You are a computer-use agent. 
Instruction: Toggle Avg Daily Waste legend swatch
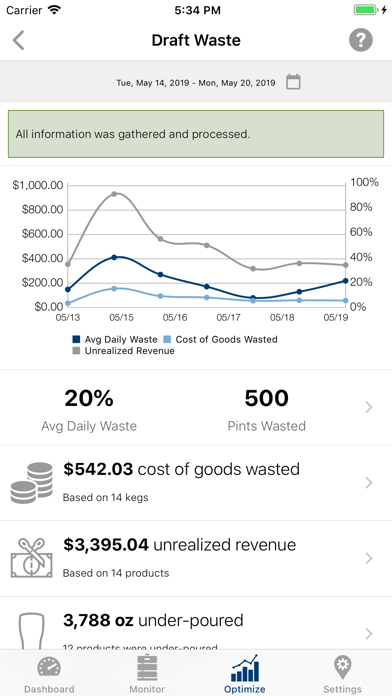pos(76,340)
